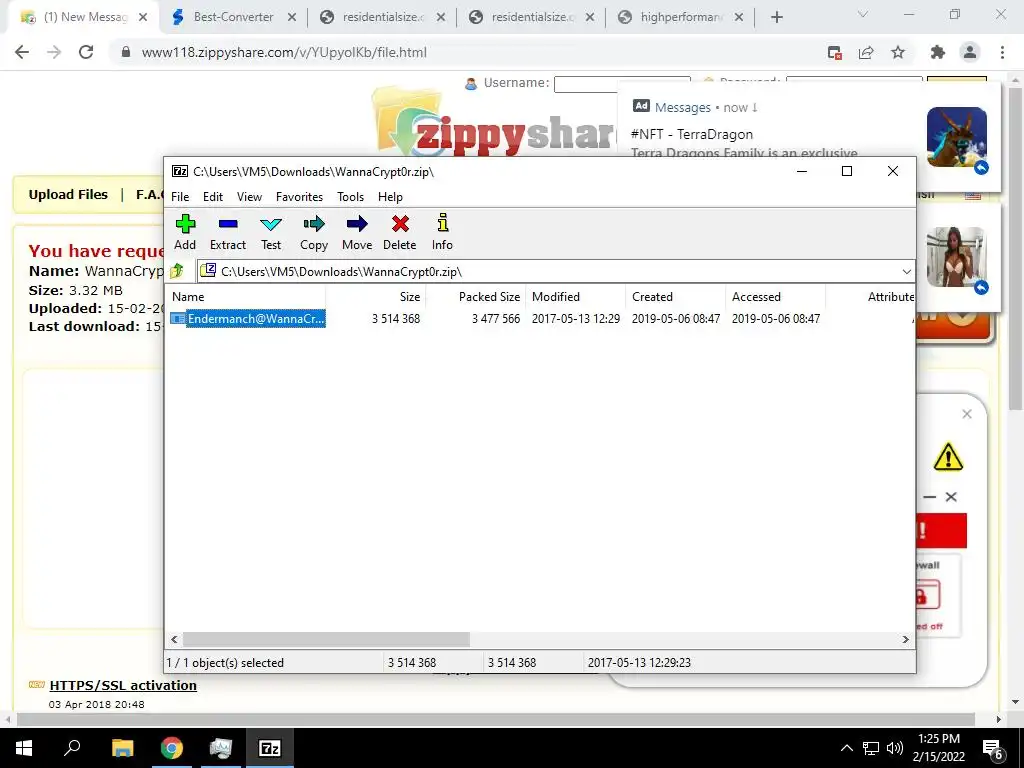Click the 7-Zip path address field
Viewport: 1024px width, 768px height.
[x=549, y=272]
